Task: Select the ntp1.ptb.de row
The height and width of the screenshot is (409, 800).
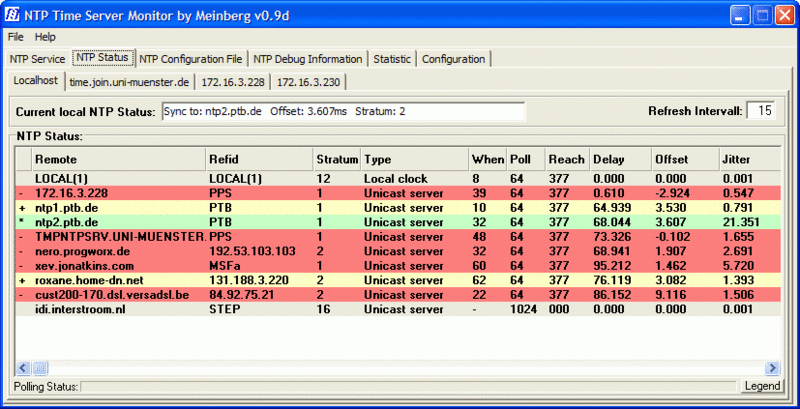Action: 398,208
